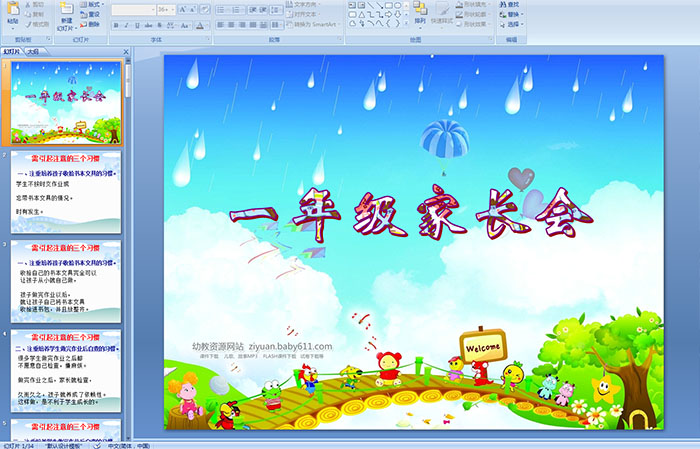
Task: Click the Clear Formatting eraser icon
Action: tap(205, 9)
